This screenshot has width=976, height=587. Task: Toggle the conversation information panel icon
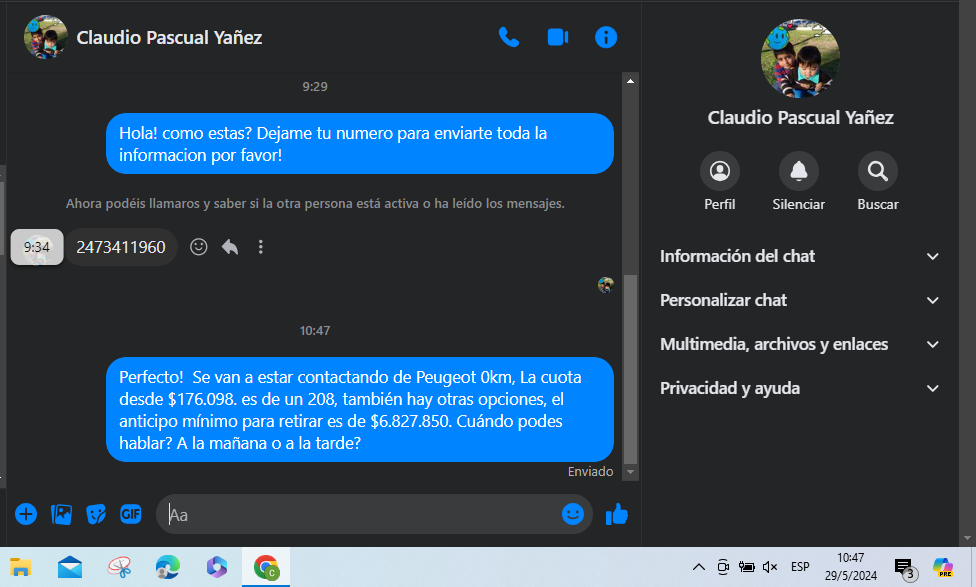(606, 37)
